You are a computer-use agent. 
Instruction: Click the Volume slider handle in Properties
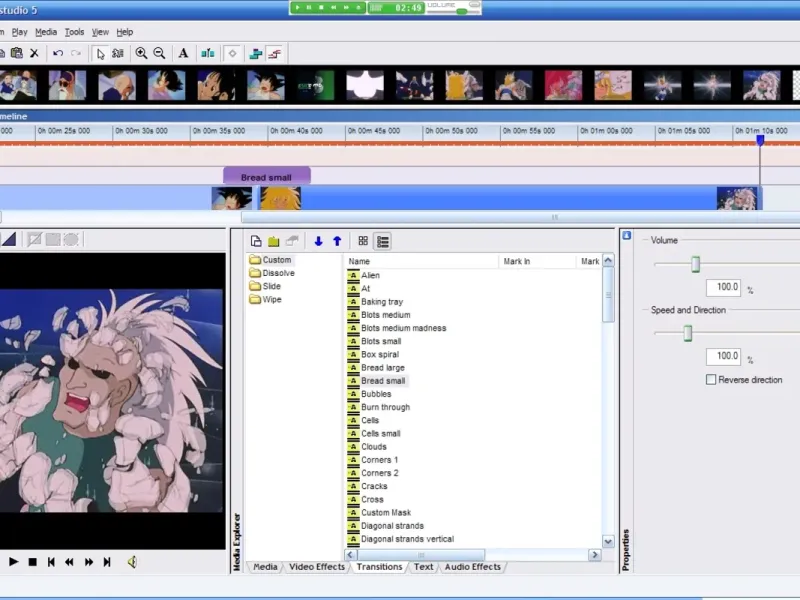click(695, 264)
